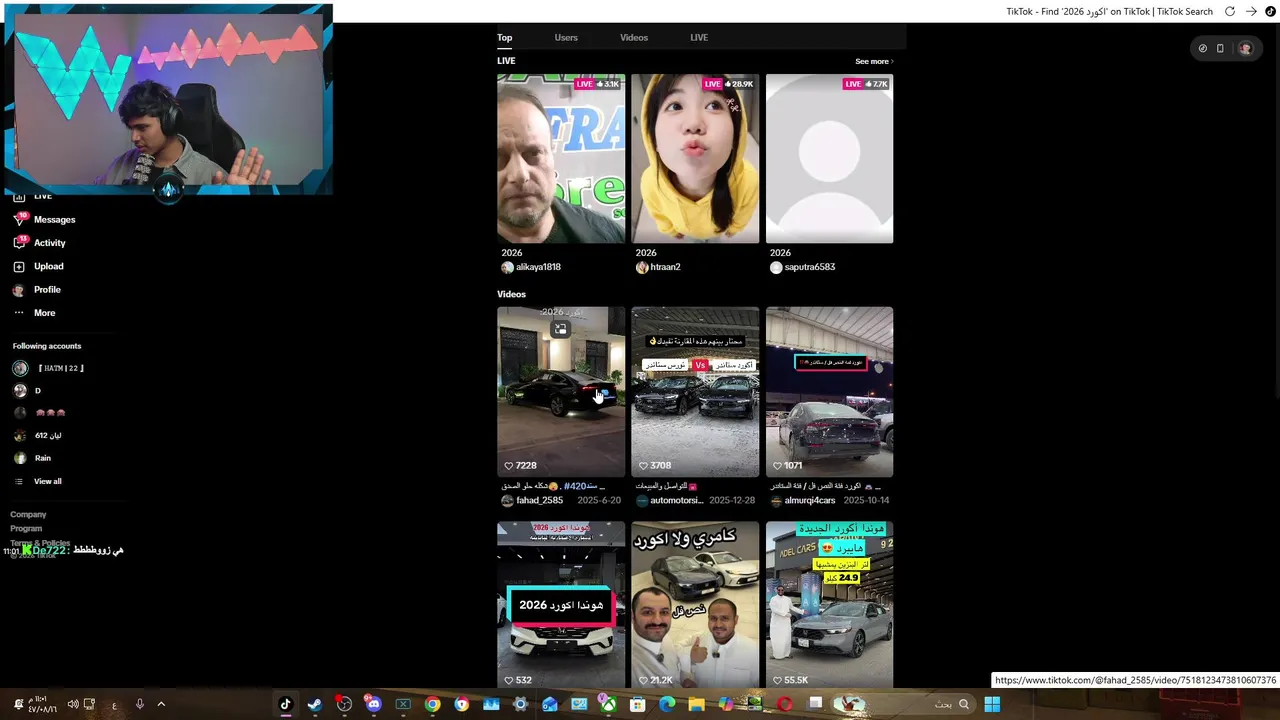Play the almurqi4cars car video, 1071 likes
Image resolution: width=1280 pixels, height=720 pixels.
(829, 392)
